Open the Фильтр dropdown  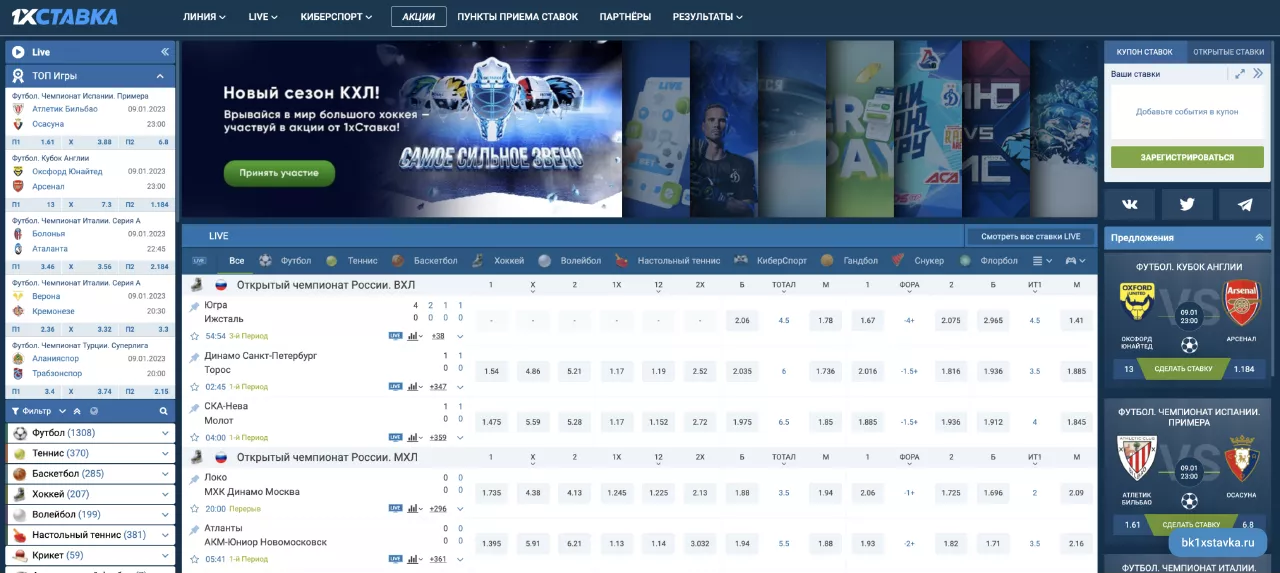(x=40, y=411)
